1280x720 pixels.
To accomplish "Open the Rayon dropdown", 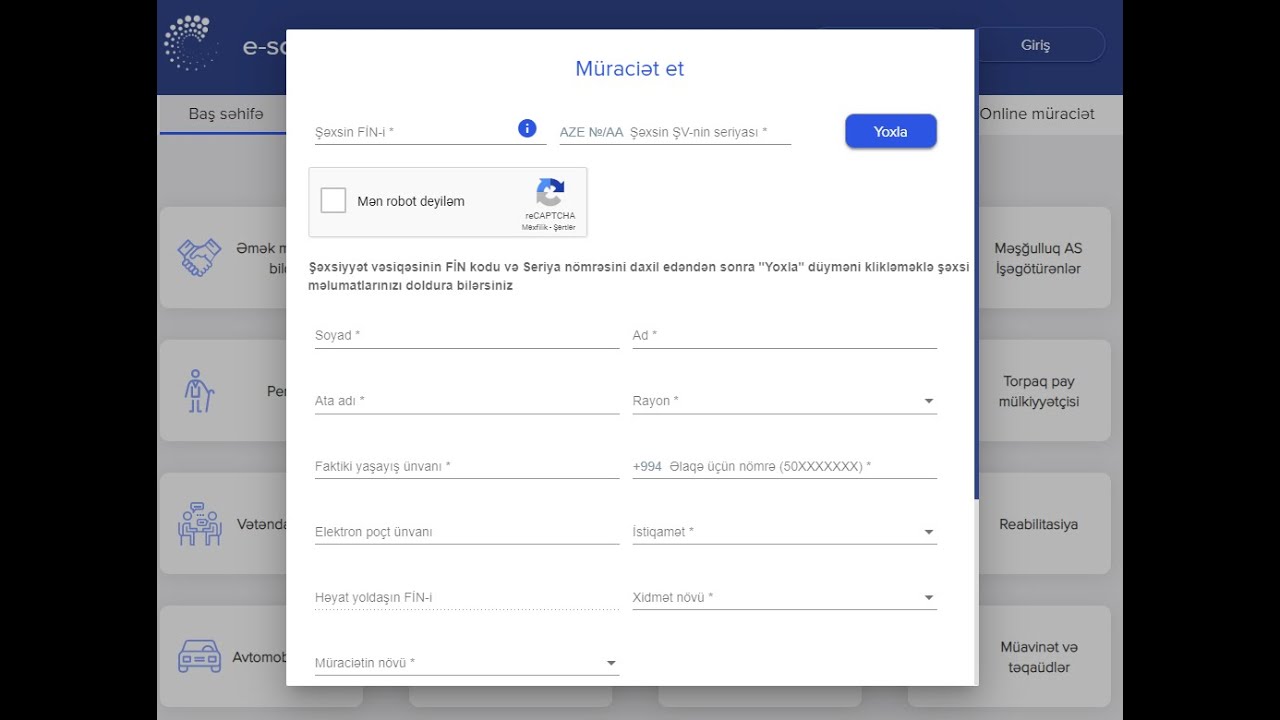I will [x=785, y=401].
